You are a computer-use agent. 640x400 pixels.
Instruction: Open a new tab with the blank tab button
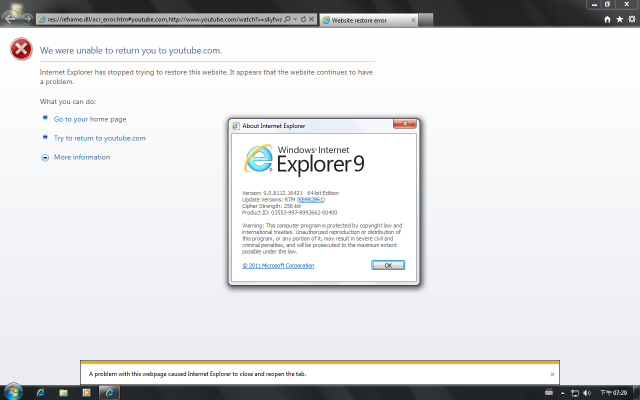point(426,20)
